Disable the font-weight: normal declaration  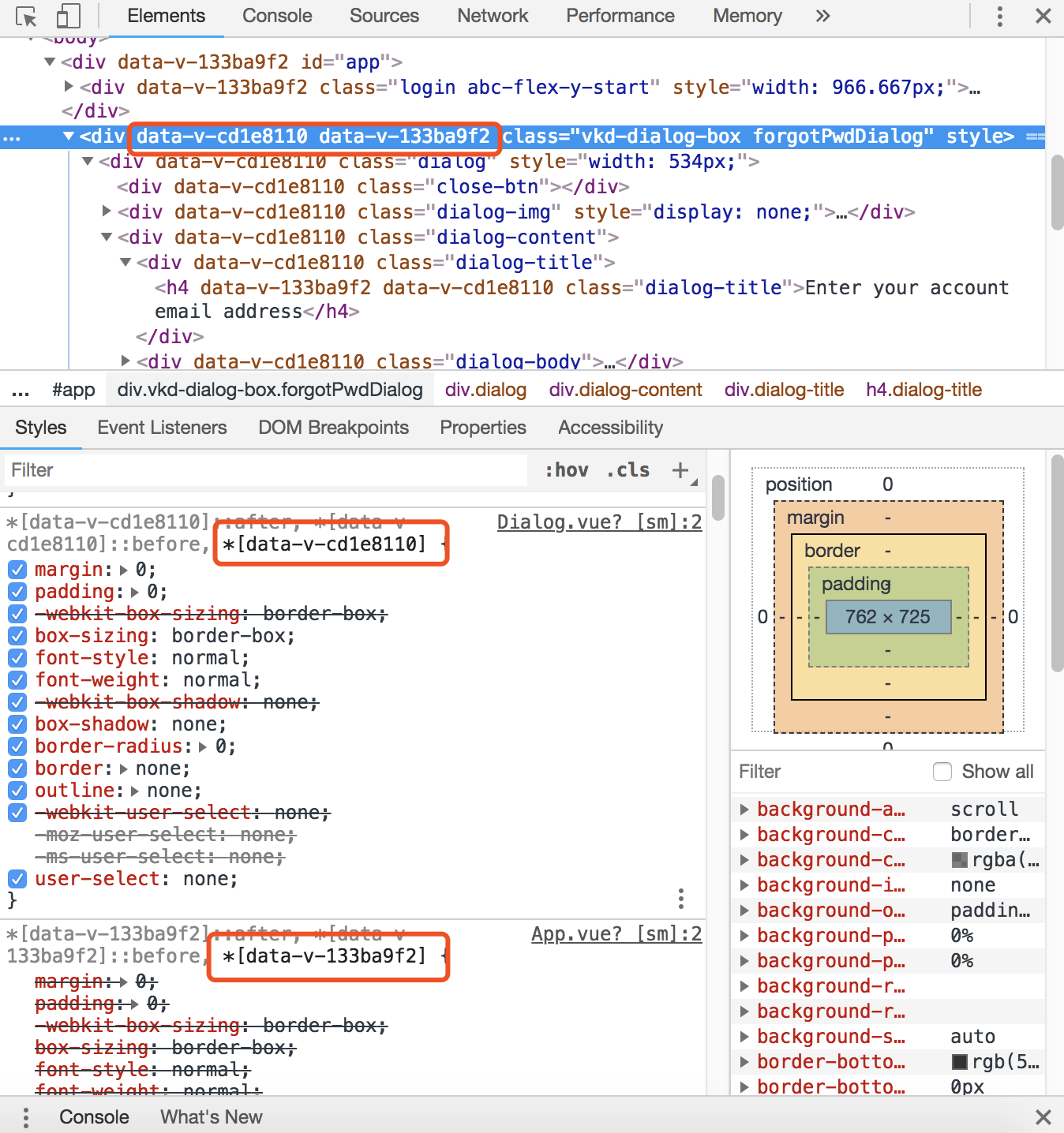[17, 680]
